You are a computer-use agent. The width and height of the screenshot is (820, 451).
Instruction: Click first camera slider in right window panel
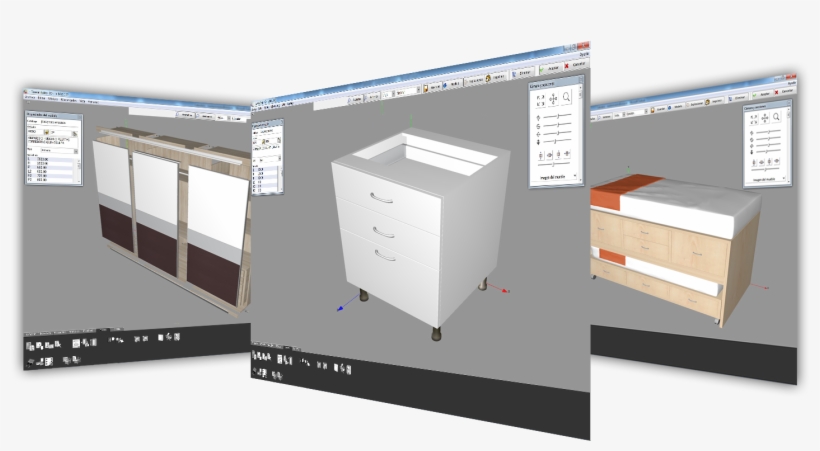pos(768,132)
